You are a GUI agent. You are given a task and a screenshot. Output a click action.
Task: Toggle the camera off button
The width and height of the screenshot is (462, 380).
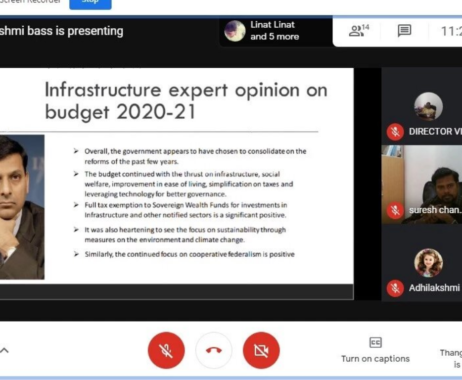tap(261, 350)
